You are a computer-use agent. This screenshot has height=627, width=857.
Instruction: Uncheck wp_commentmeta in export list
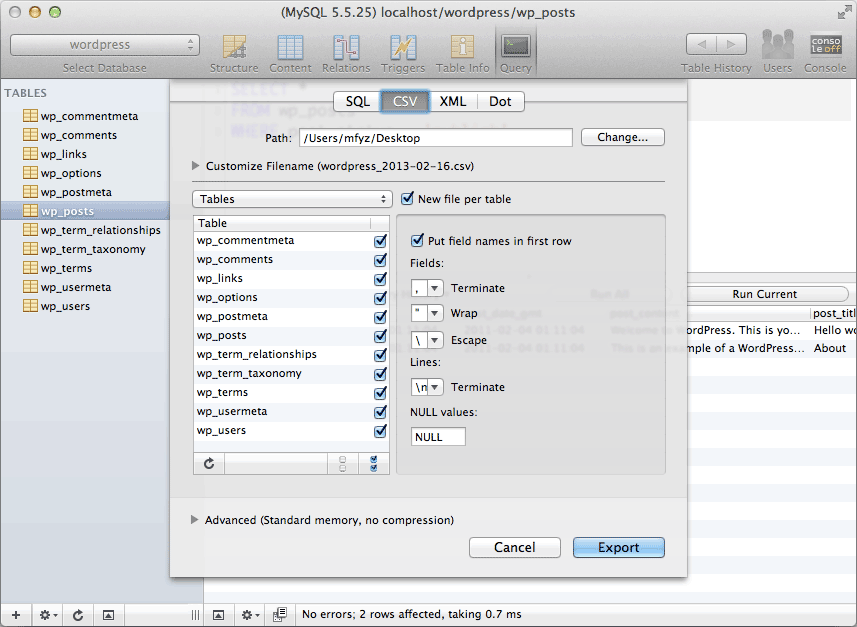point(380,241)
